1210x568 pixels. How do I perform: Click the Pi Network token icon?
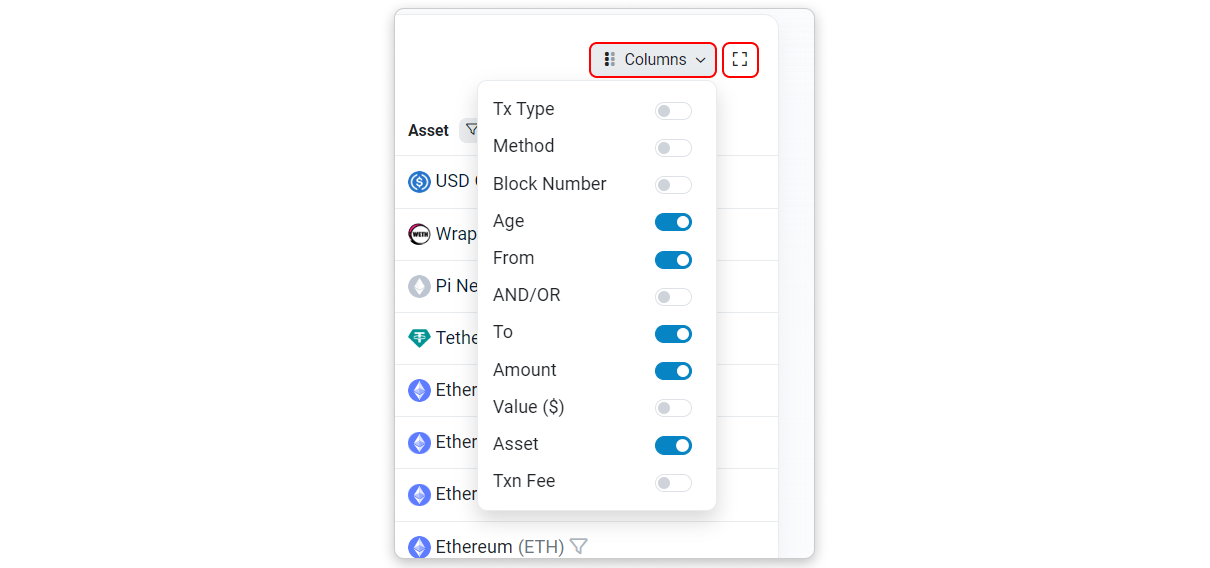419,286
